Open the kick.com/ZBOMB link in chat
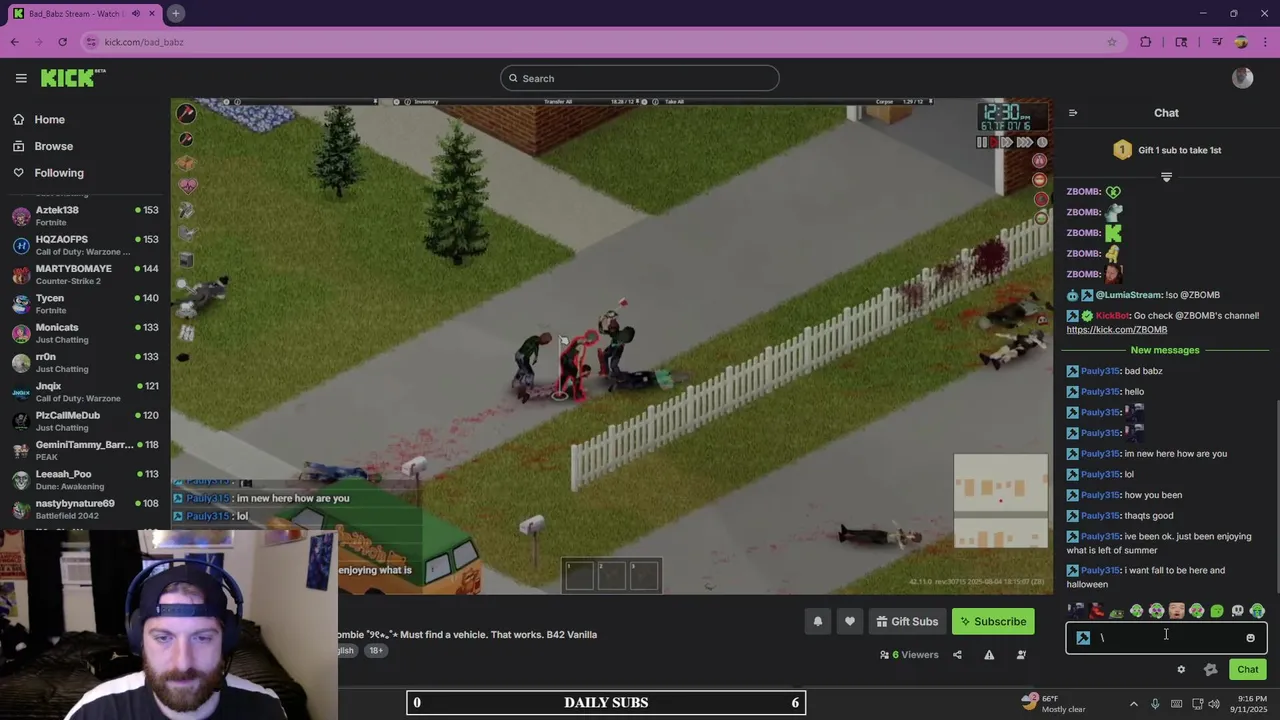This screenshot has width=1280, height=720. tap(1116, 330)
